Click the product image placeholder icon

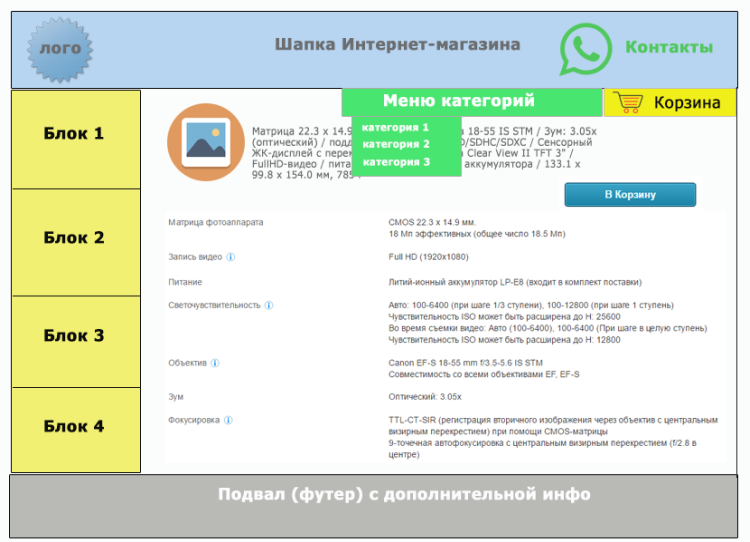coord(206,142)
